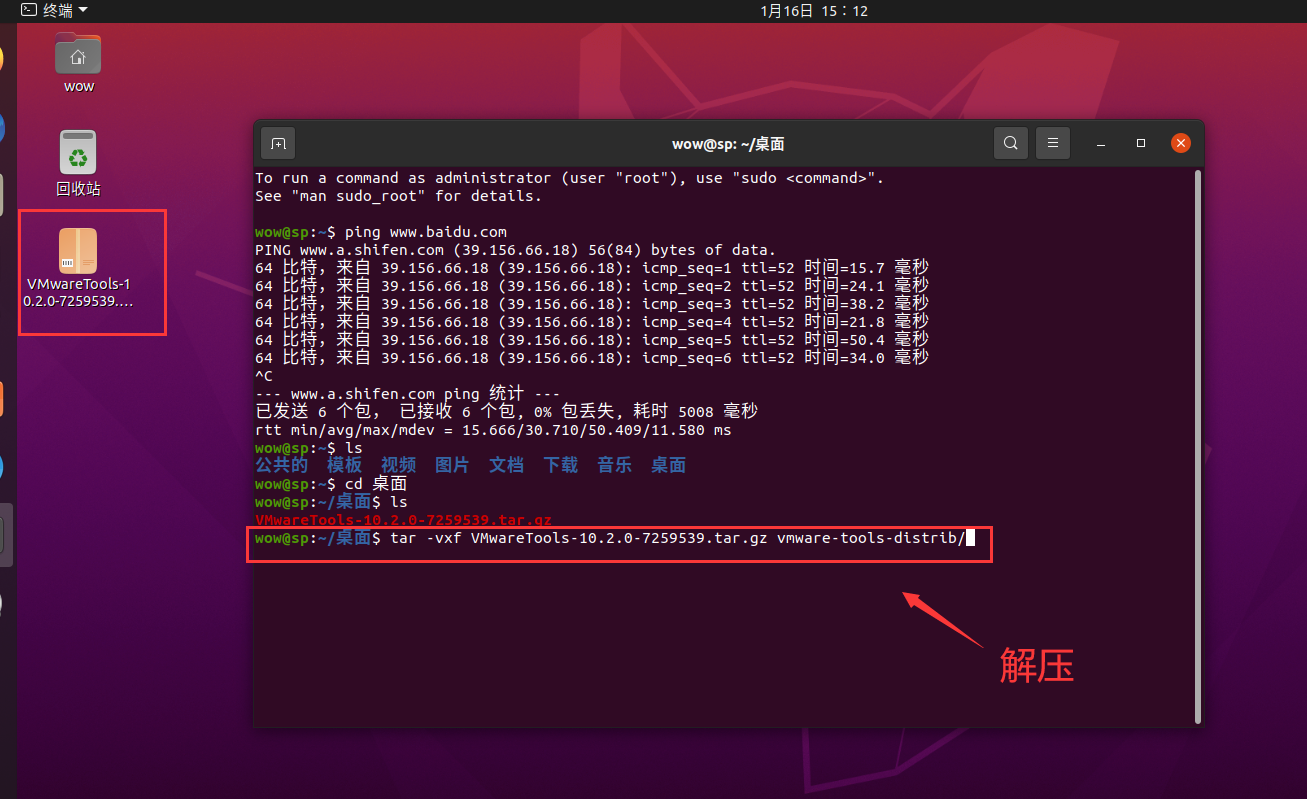Viewport: 1307px width, 799px height.
Task: Click the 文档 directory in ls output
Action: tap(506, 465)
